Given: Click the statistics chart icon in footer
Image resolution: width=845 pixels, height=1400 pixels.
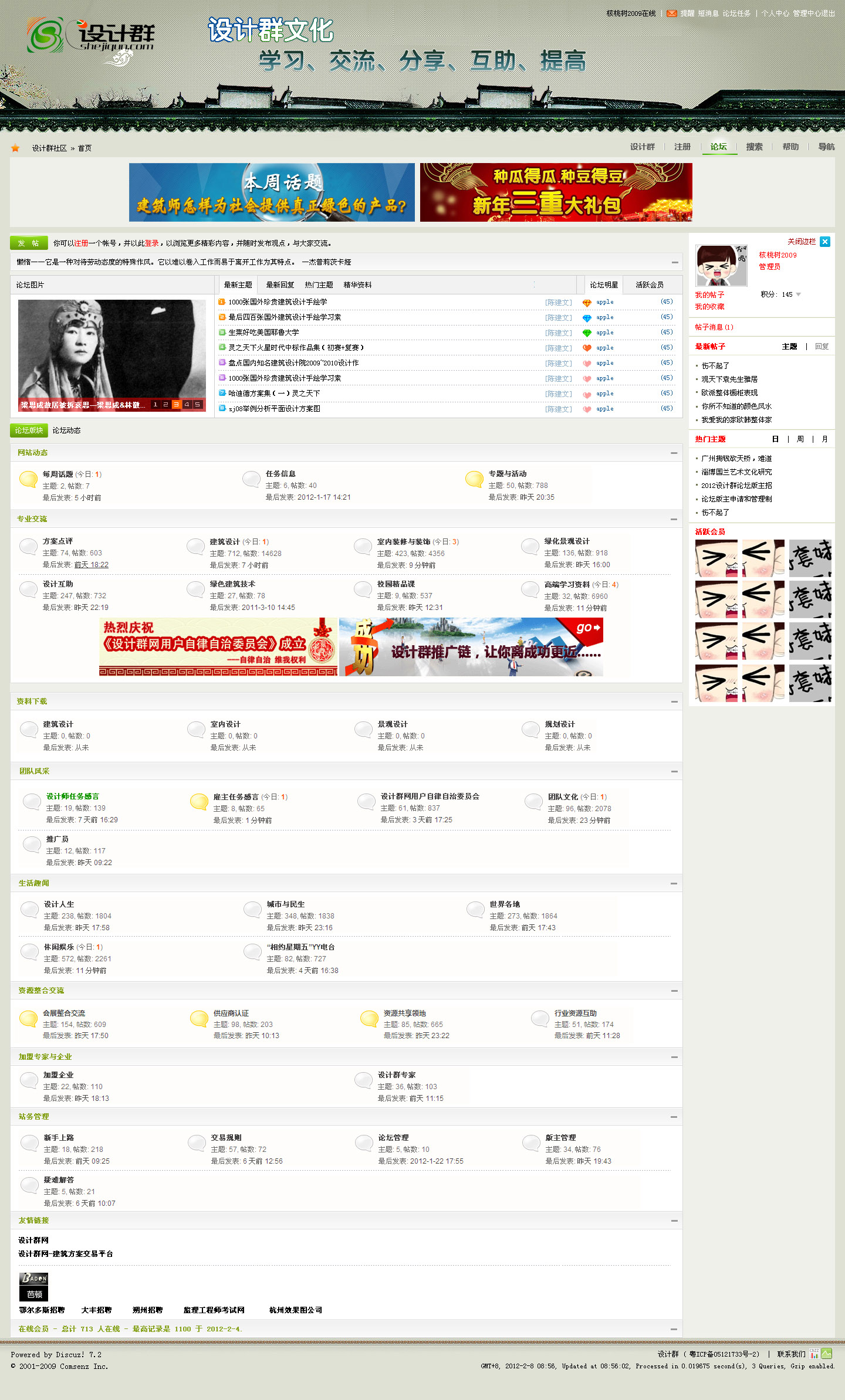Looking at the screenshot, I should (814, 1354).
